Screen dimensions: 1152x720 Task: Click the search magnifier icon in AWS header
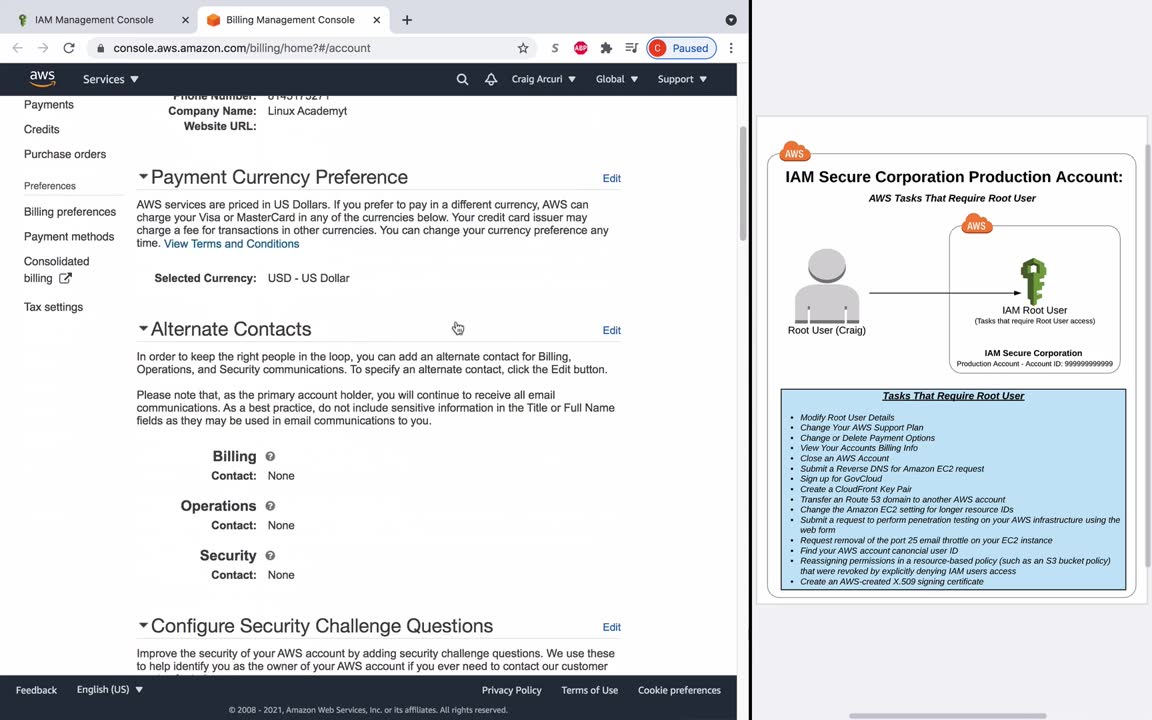(x=462, y=79)
